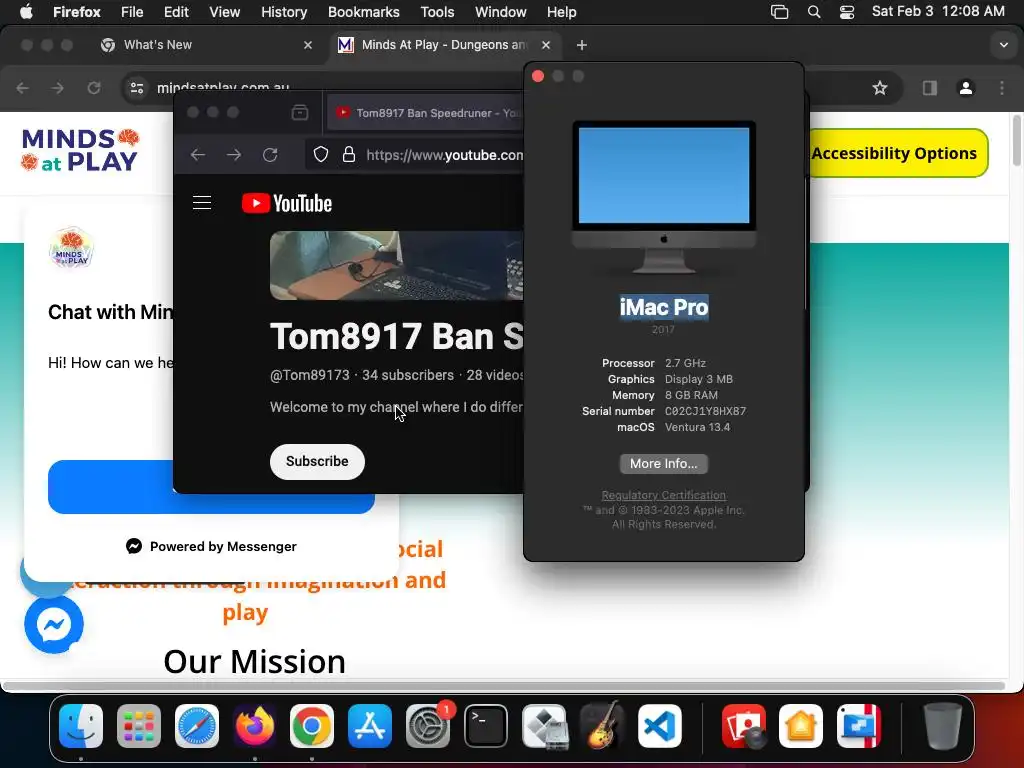Go forward in the YouTube Firefox window
1024x768 pixels.
pyautogui.click(x=234, y=155)
